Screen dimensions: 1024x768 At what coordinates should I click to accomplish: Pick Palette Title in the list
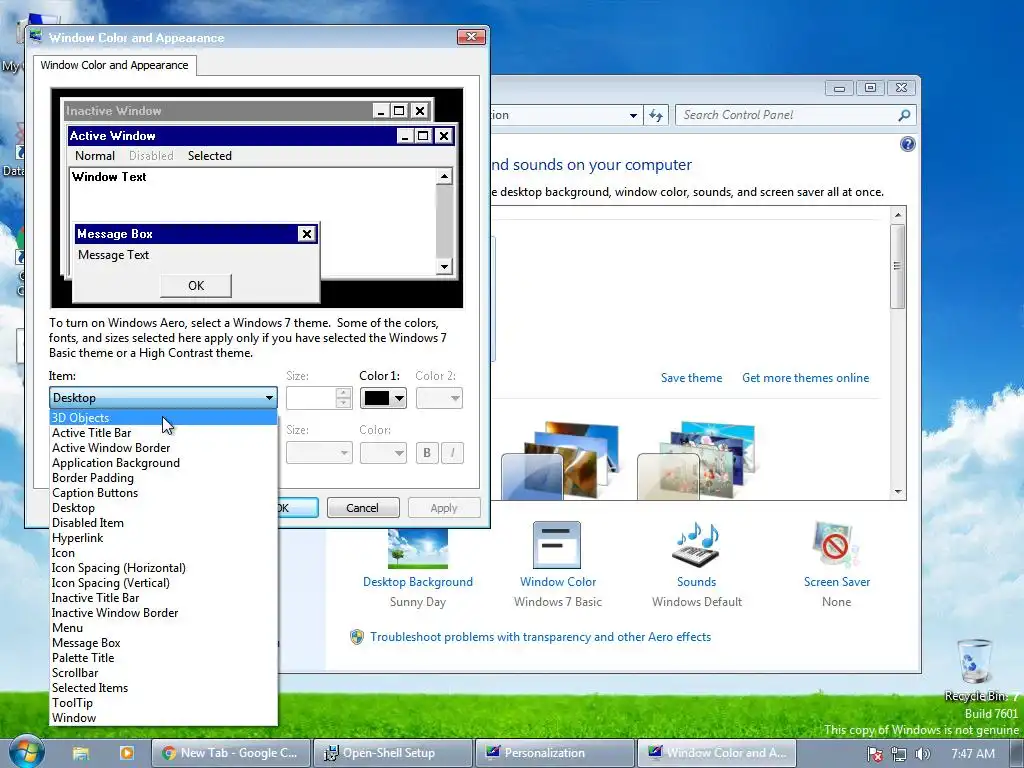[x=163, y=658]
